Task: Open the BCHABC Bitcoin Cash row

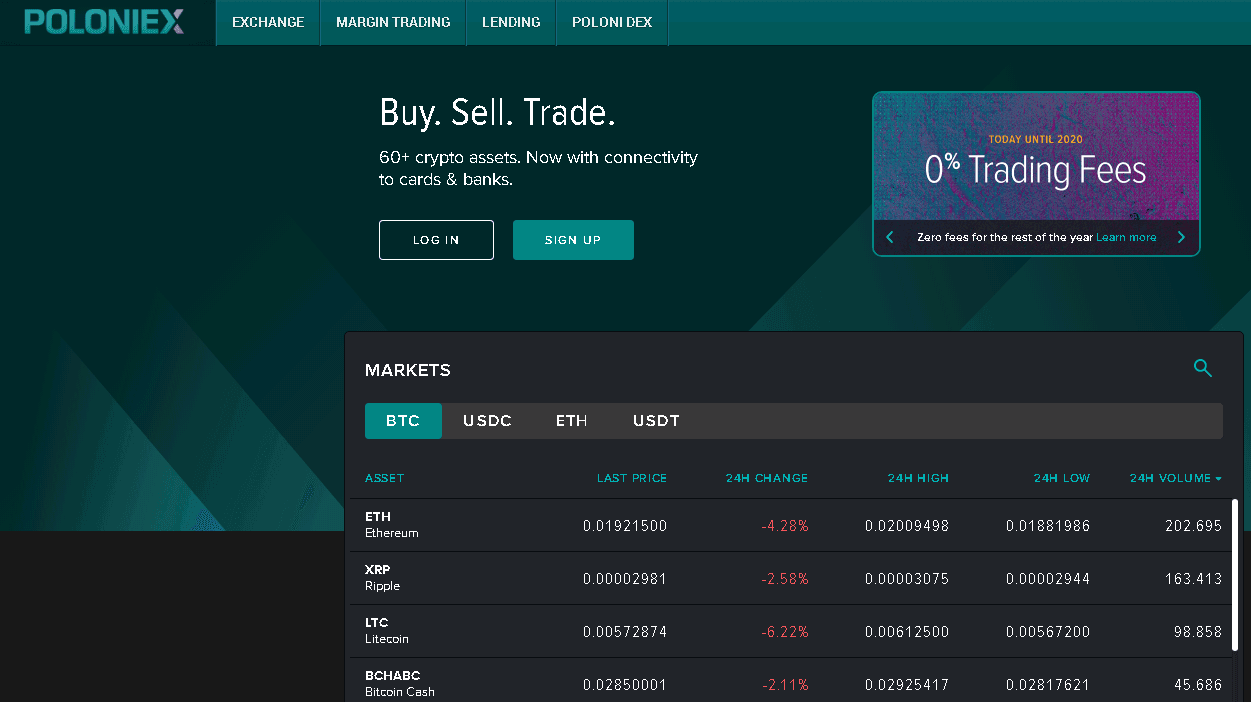Action: click(x=793, y=680)
